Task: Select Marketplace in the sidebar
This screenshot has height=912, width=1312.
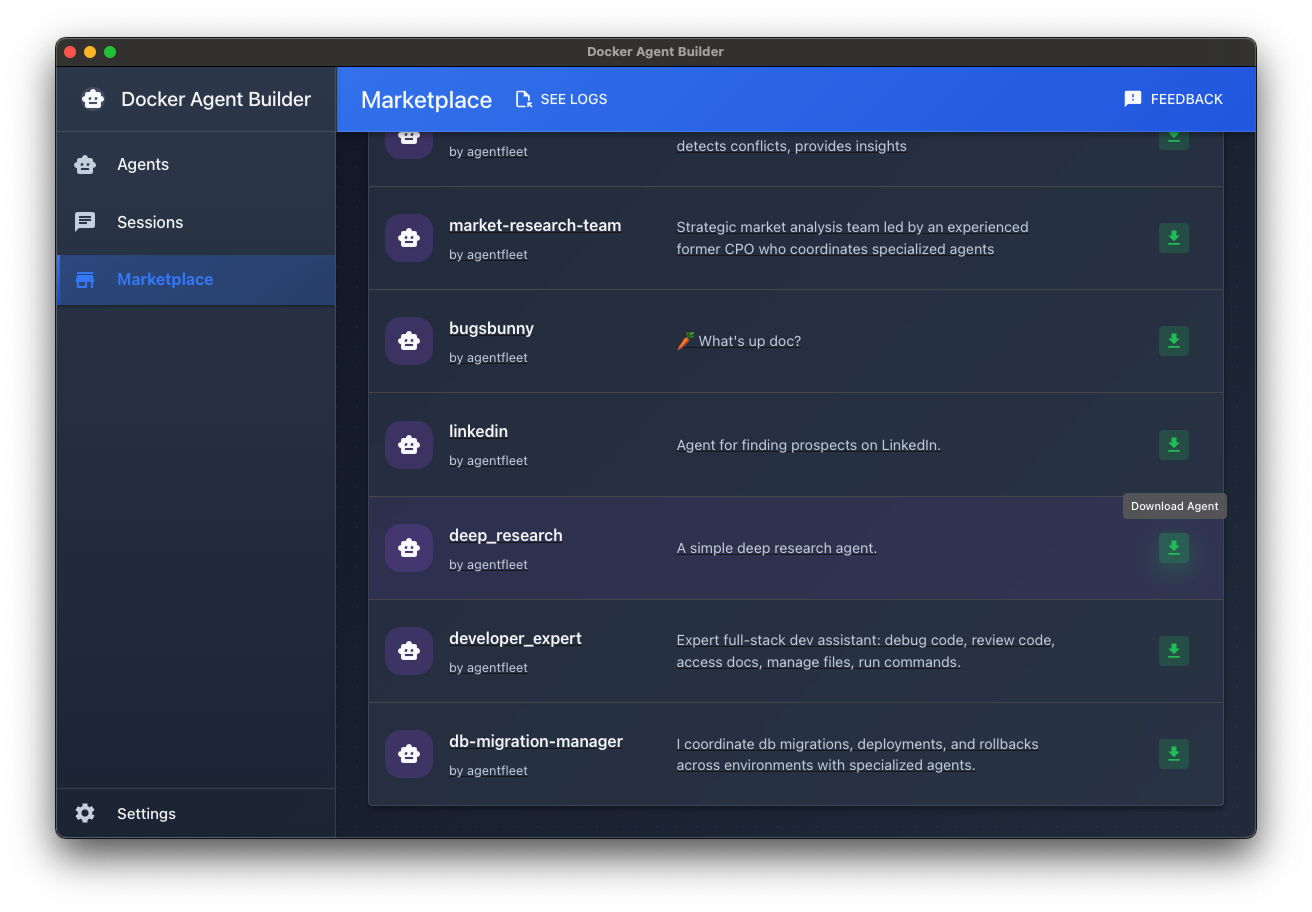Action: (x=164, y=280)
